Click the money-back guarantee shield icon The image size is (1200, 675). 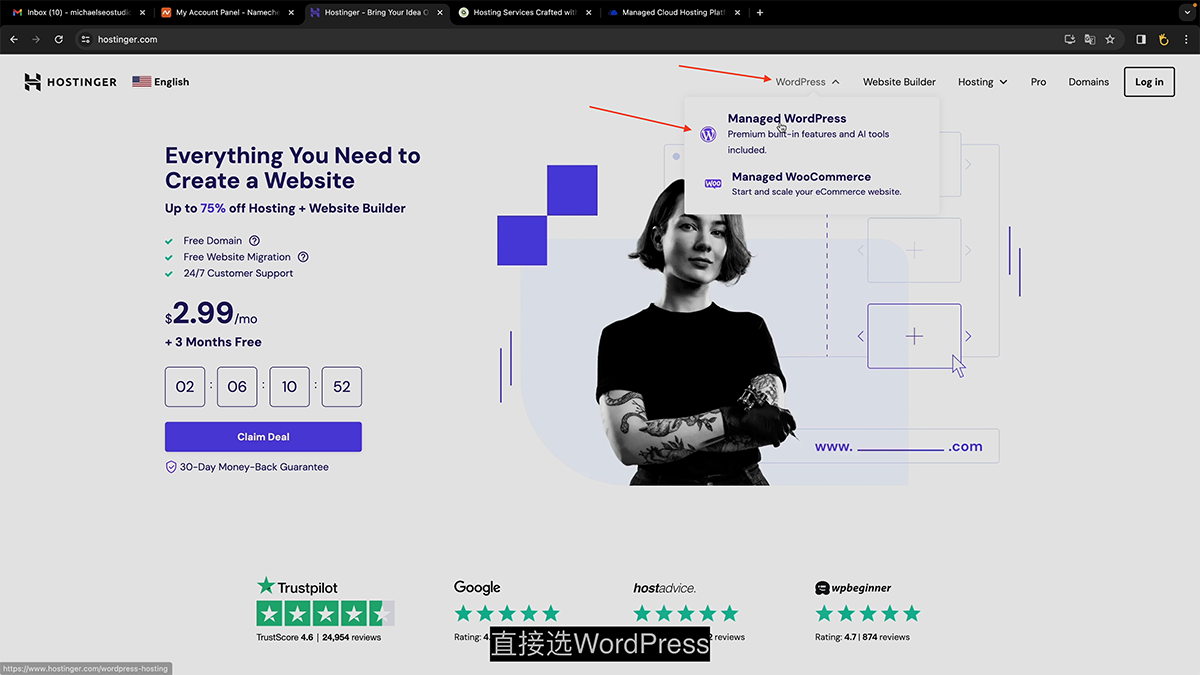pos(171,467)
